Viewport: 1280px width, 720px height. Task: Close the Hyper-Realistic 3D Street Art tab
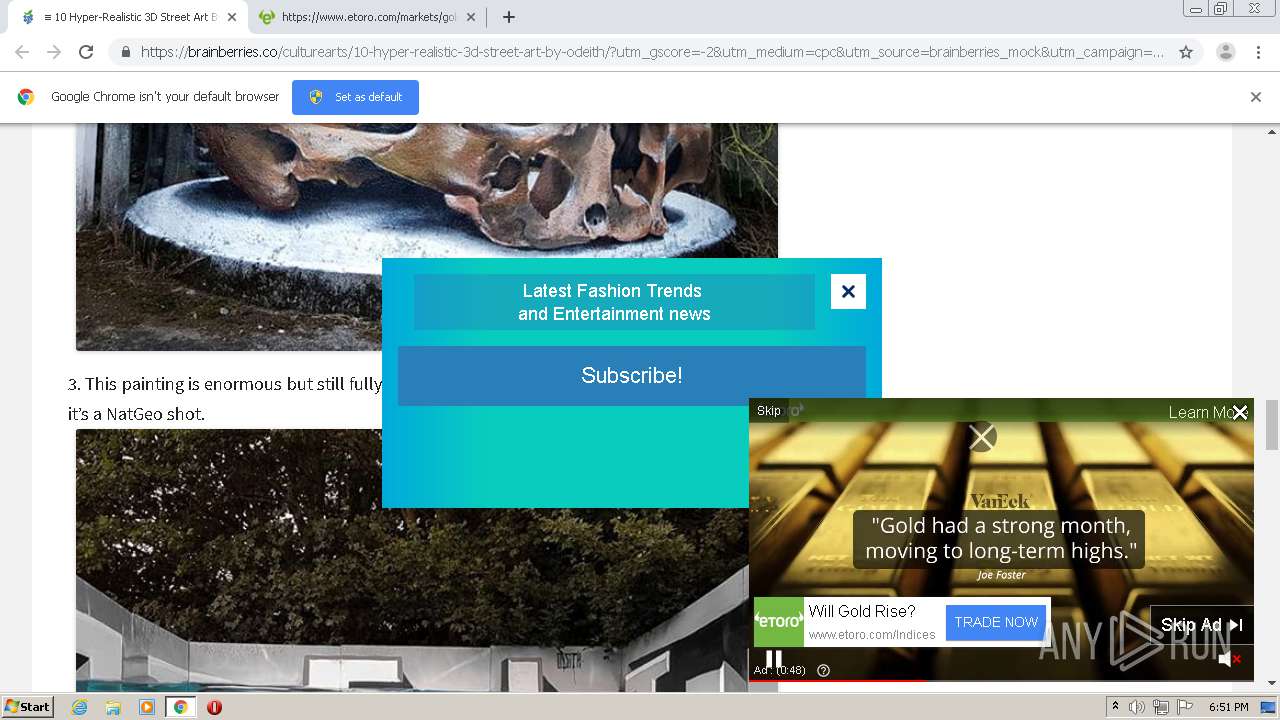232,17
